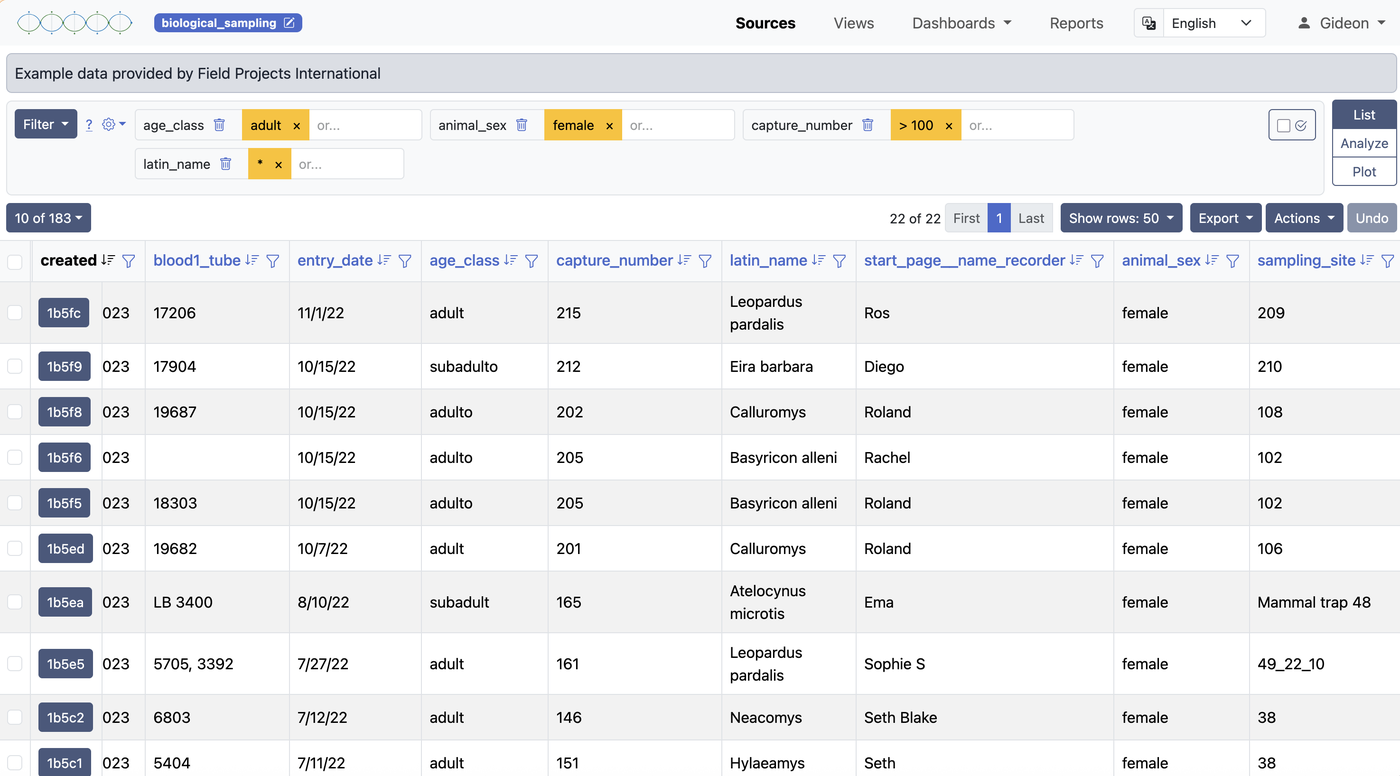This screenshot has width=1400, height=776.
Task: Open the filter help question mark
Action: point(88,124)
